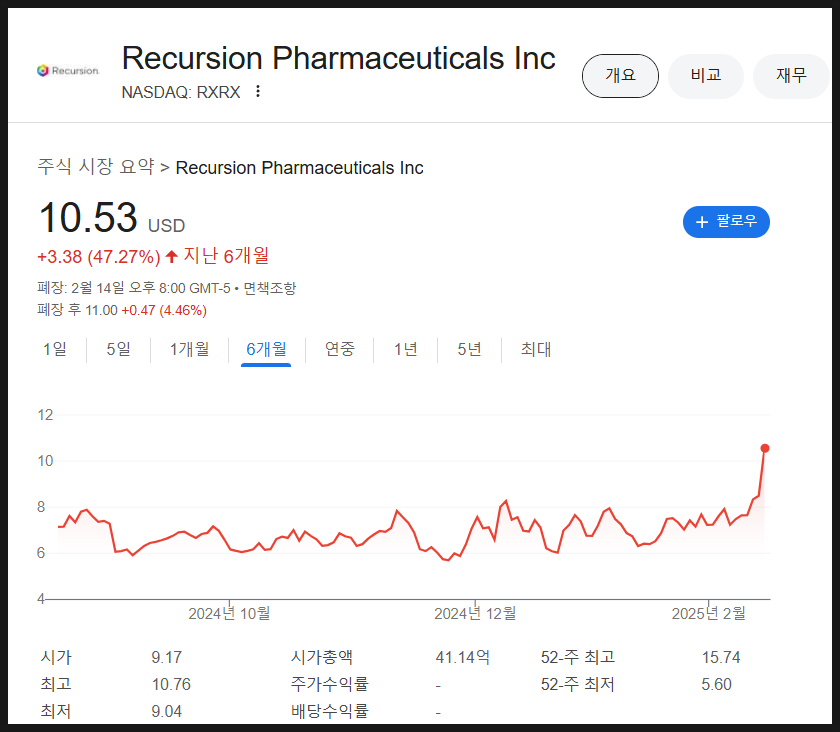The image size is (840, 732).
Task: Open the 재무 tab
Action: tap(791, 76)
